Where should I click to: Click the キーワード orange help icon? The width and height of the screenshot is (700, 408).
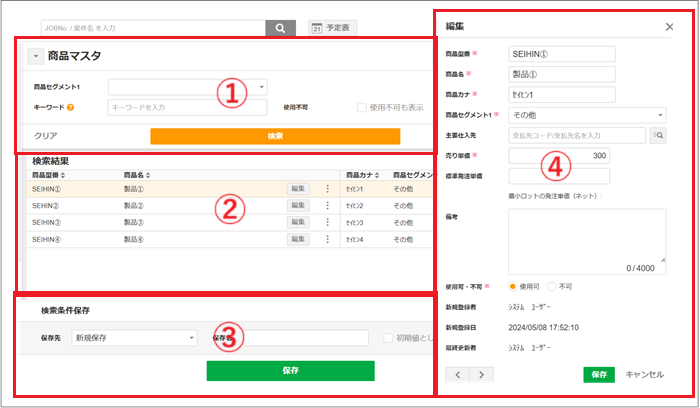(x=71, y=107)
